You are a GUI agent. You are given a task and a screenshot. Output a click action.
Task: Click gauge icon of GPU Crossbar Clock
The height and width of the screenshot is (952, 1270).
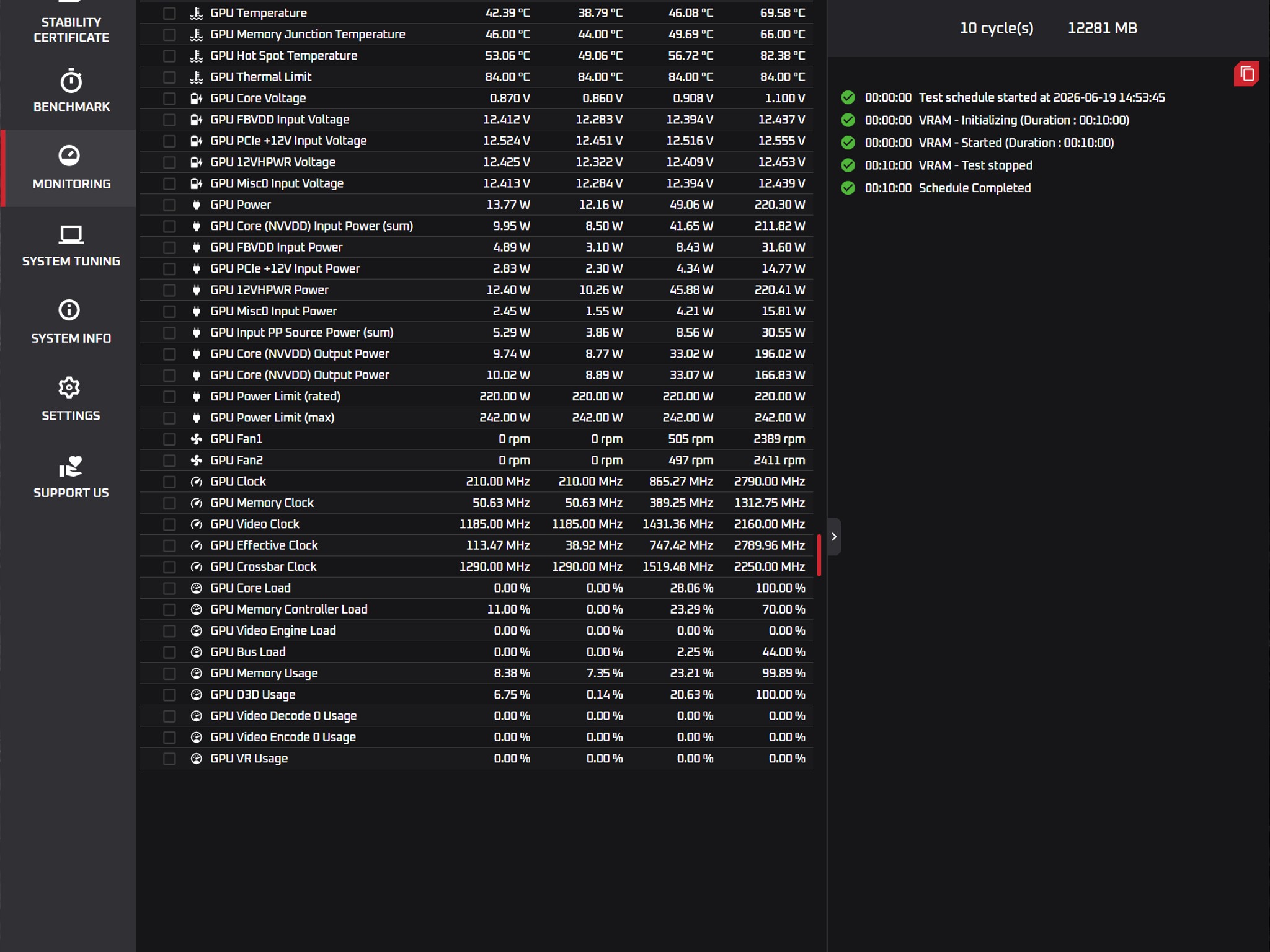click(196, 566)
